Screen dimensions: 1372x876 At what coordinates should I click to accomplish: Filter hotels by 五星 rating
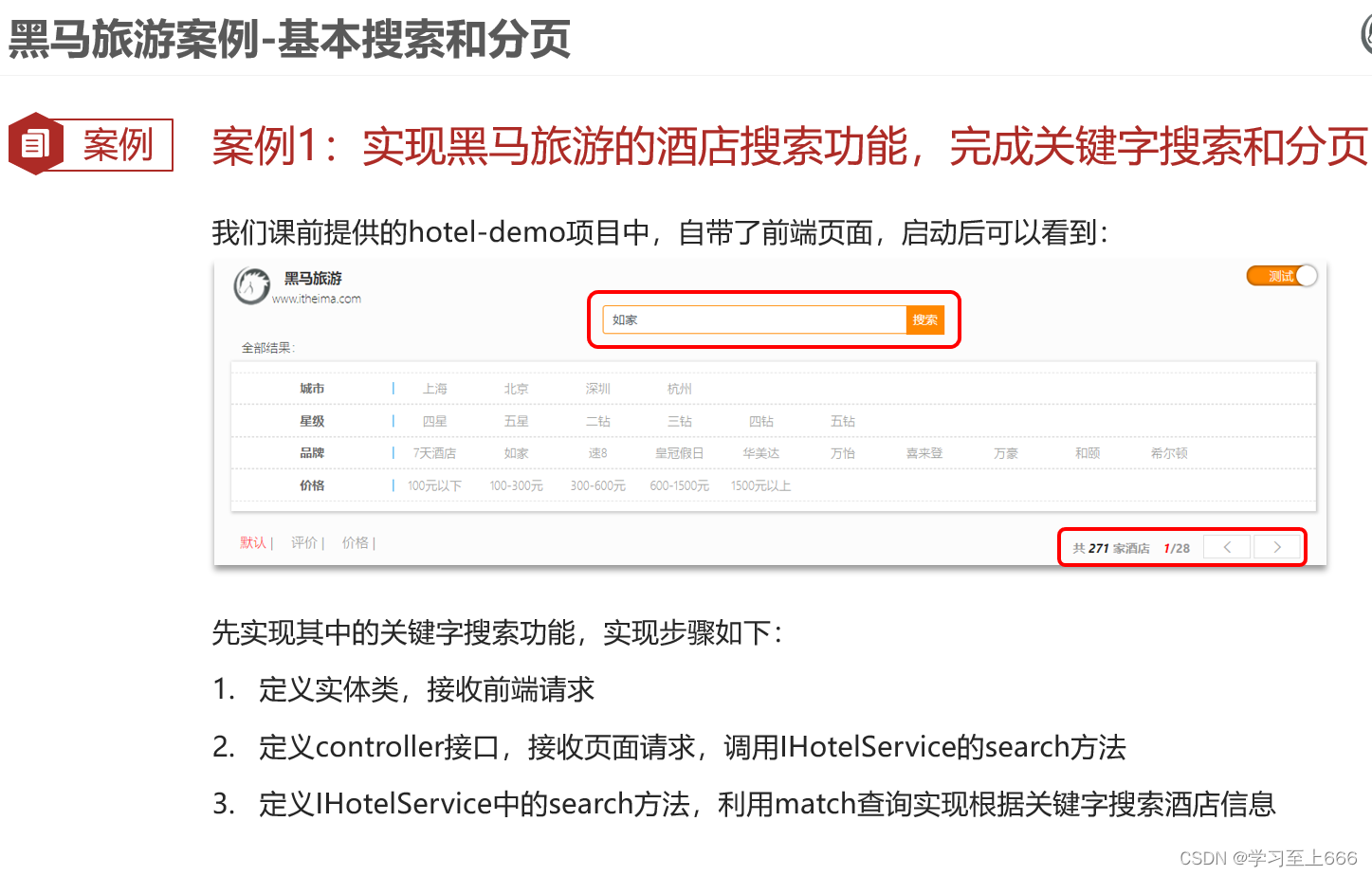pyautogui.click(x=515, y=420)
